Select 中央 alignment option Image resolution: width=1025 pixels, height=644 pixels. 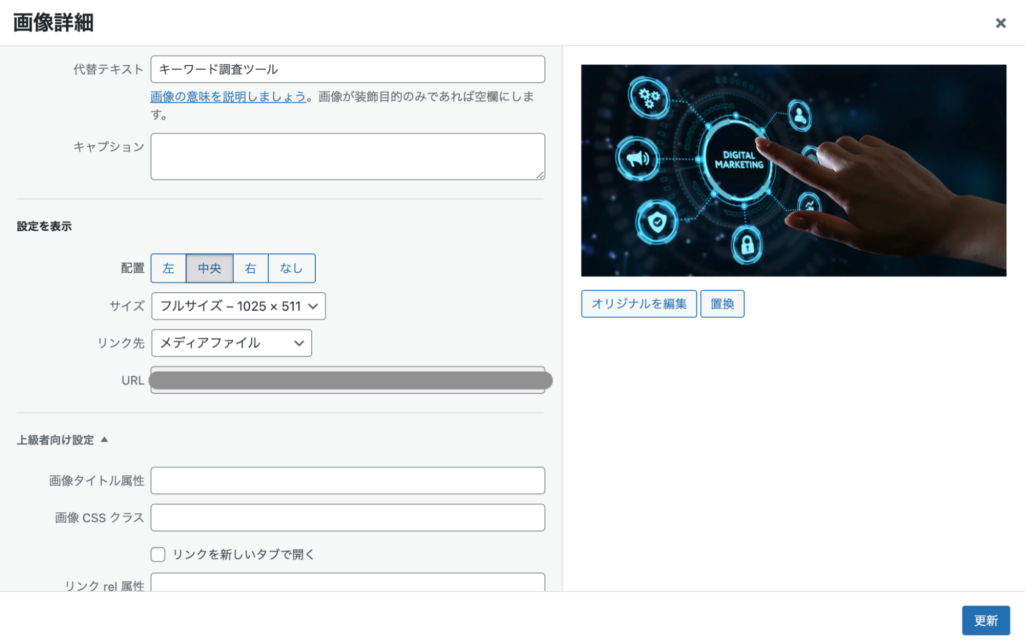click(209, 268)
